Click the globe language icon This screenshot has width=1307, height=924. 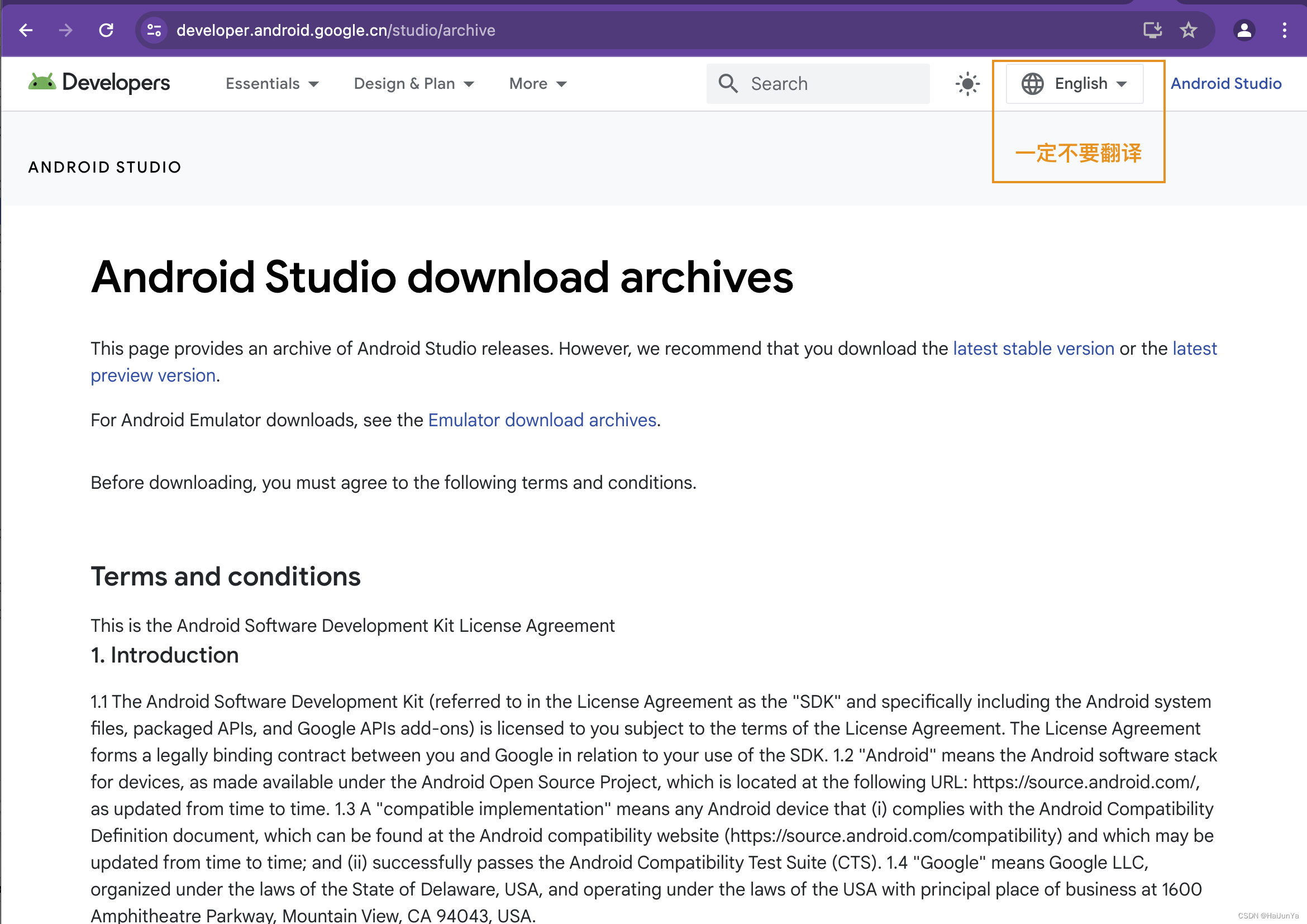[1032, 84]
